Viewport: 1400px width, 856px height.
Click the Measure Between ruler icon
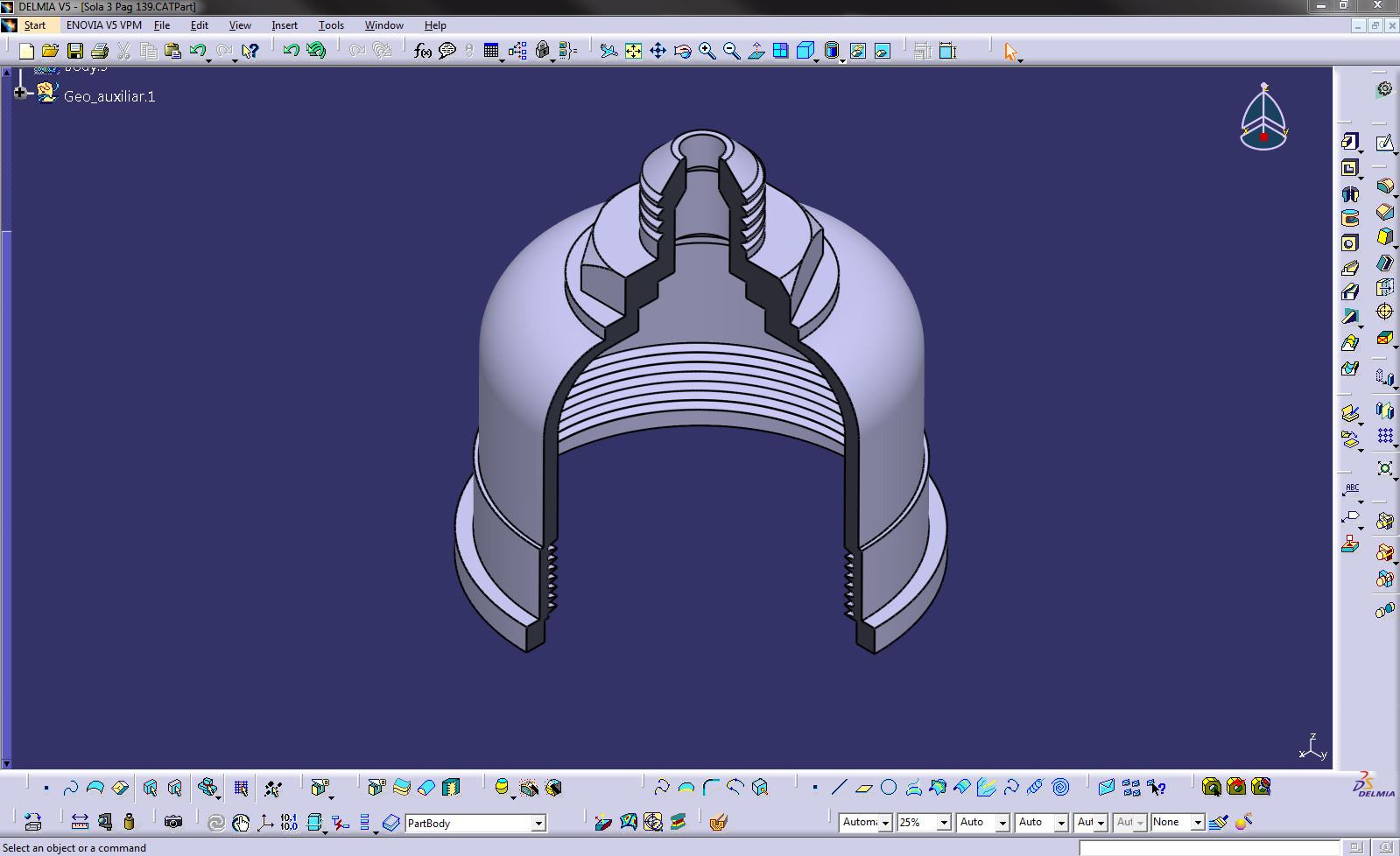[80, 822]
